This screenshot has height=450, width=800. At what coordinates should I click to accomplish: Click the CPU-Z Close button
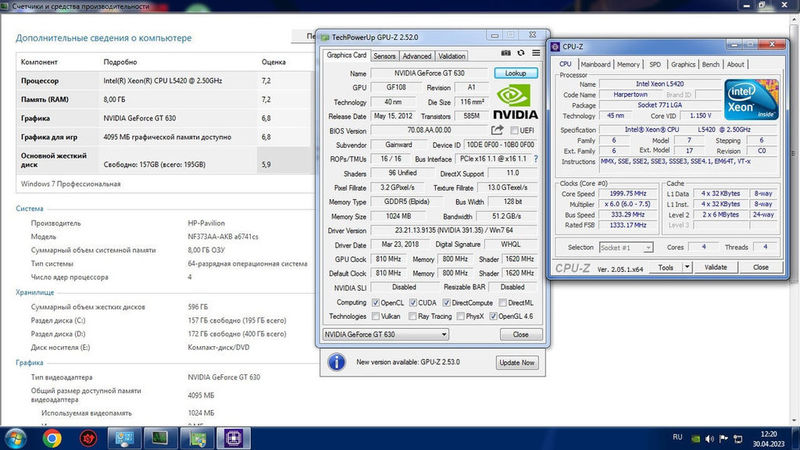[x=760, y=267]
